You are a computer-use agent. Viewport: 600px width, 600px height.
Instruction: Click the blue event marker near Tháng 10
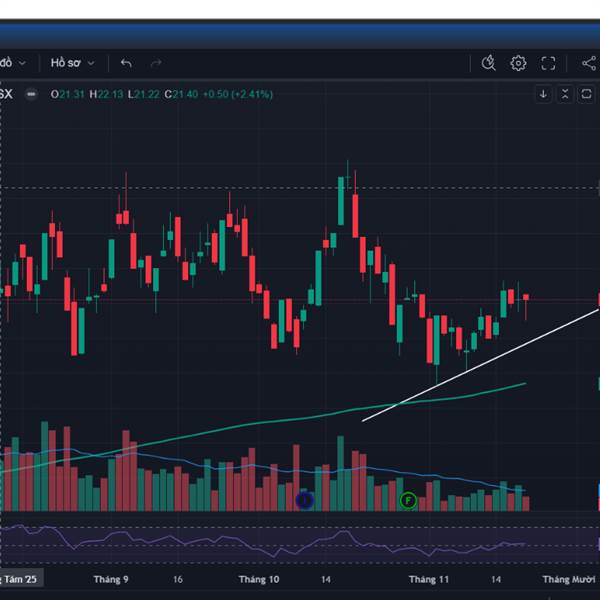[x=305, y=500]
